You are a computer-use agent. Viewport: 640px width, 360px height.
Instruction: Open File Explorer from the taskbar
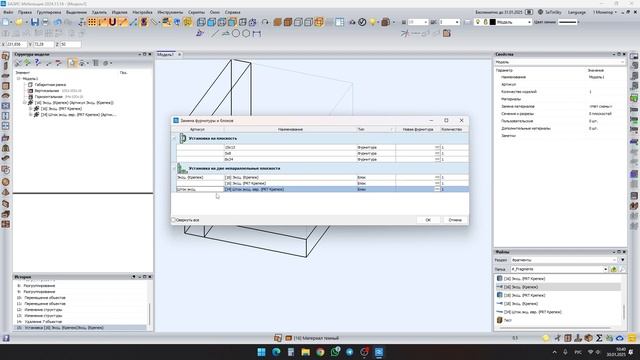(305, 352)
